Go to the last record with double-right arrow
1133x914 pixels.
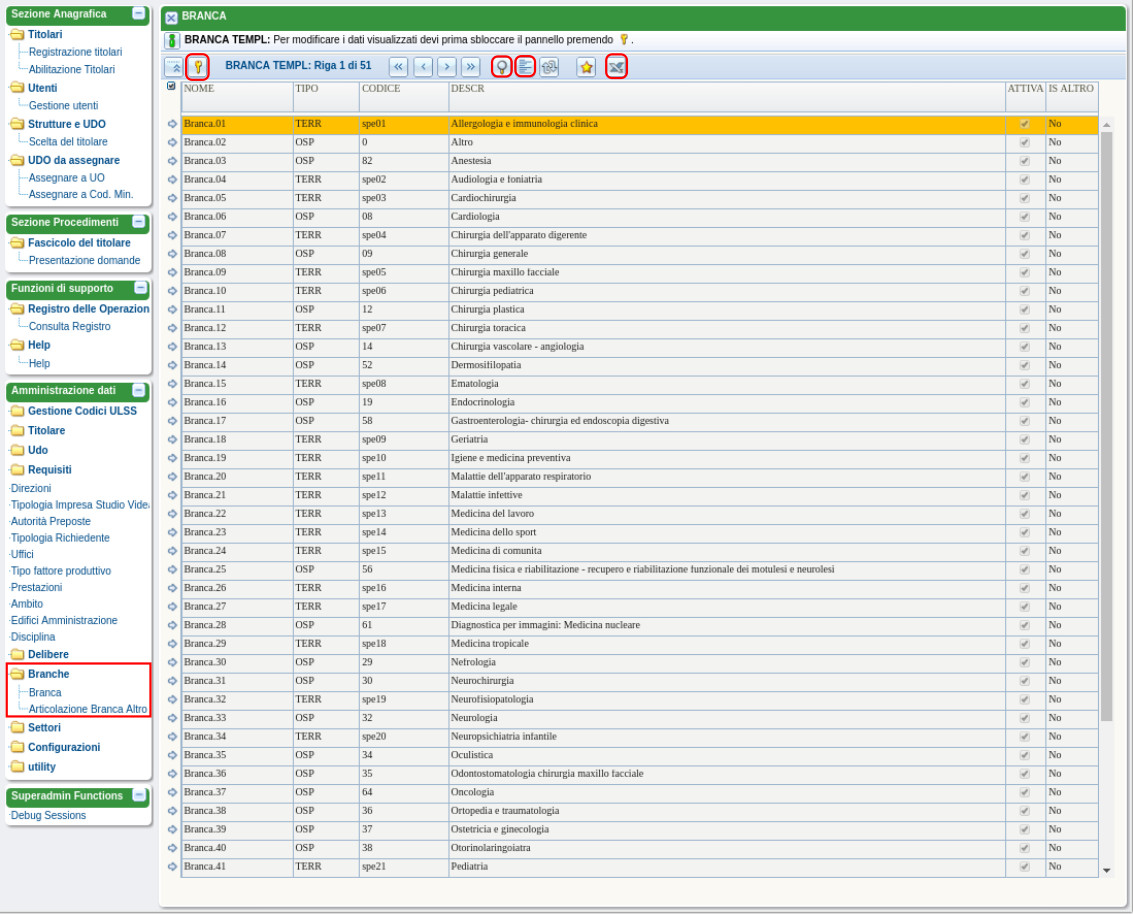pyautogui.click(x=470, y=67)
